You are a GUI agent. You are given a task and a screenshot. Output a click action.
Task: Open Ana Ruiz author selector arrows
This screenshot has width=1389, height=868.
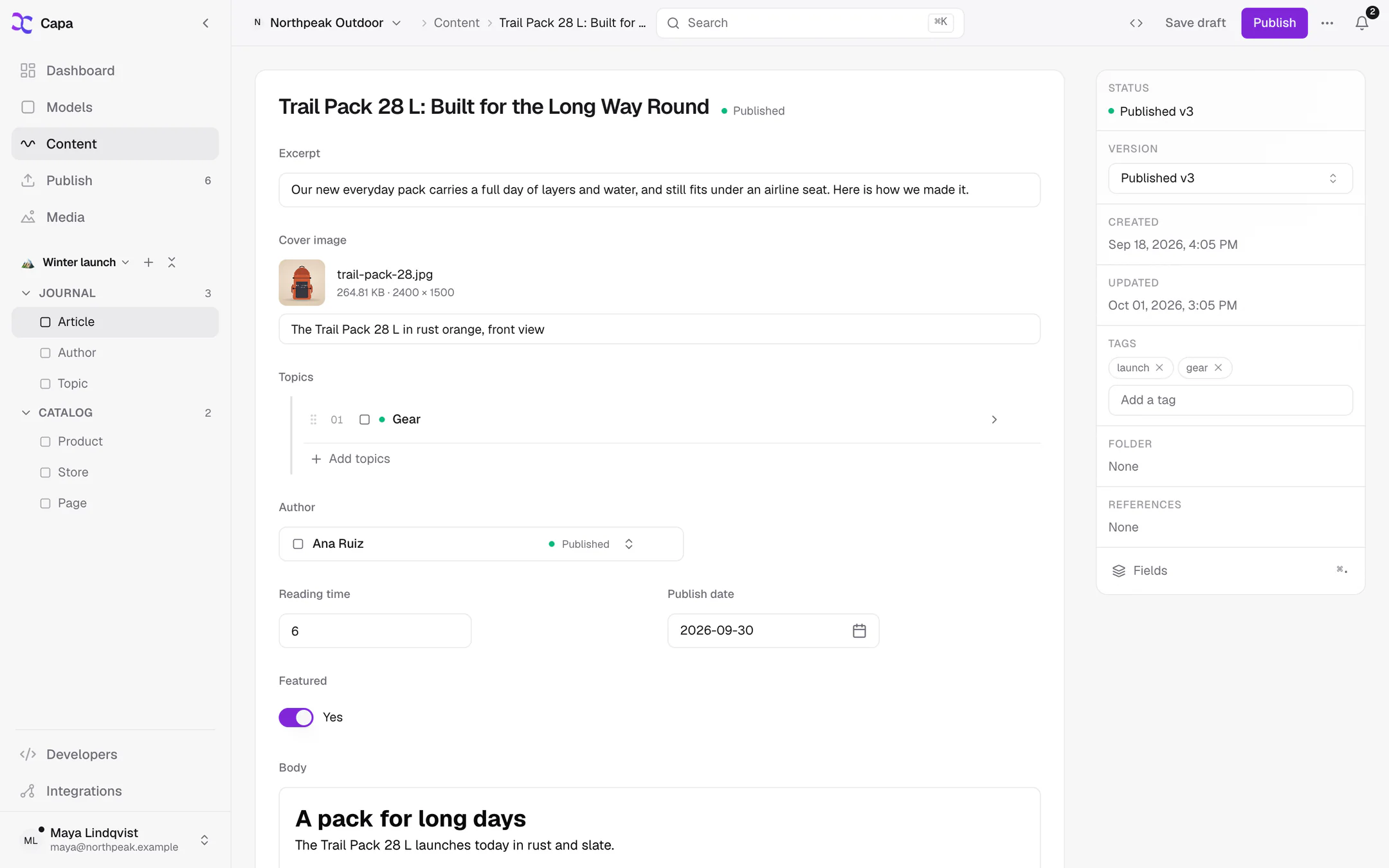tap(629, 544)
